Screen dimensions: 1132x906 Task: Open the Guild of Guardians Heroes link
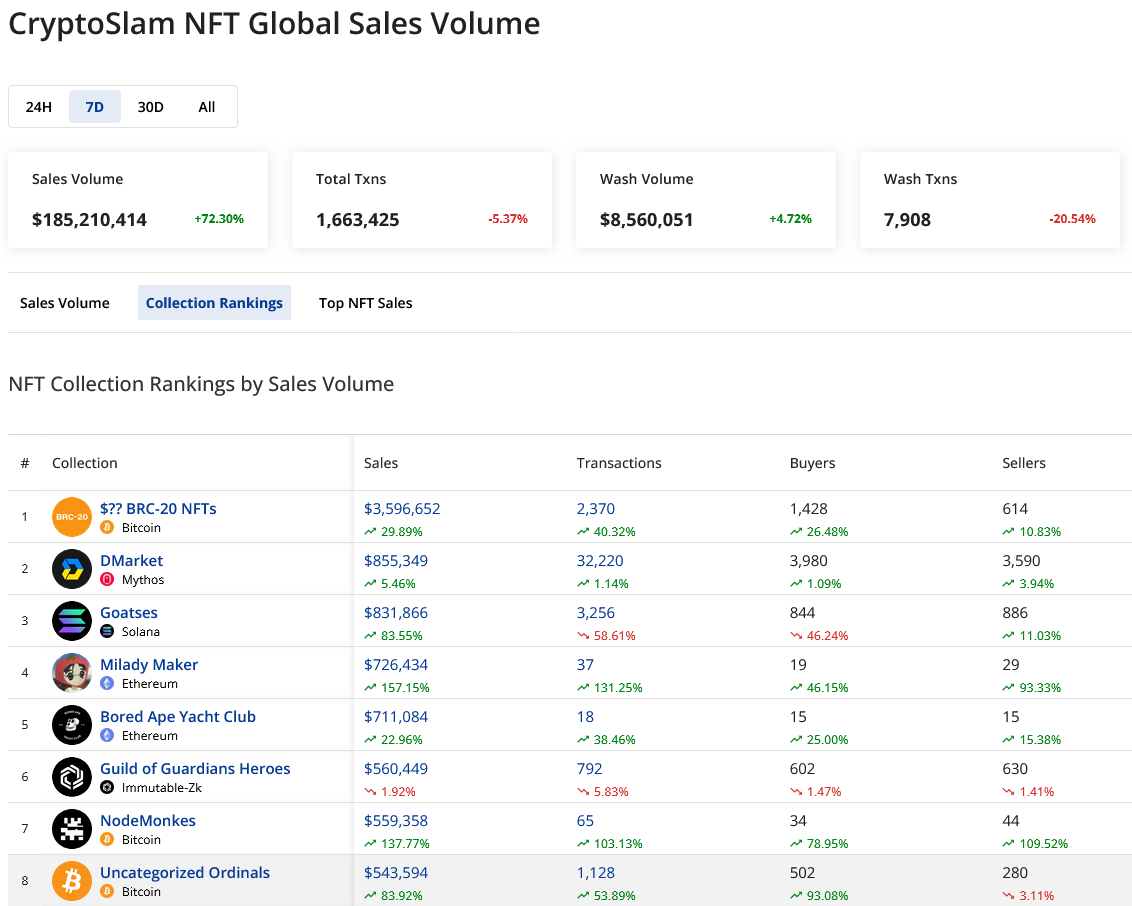[x=195, y=768]
